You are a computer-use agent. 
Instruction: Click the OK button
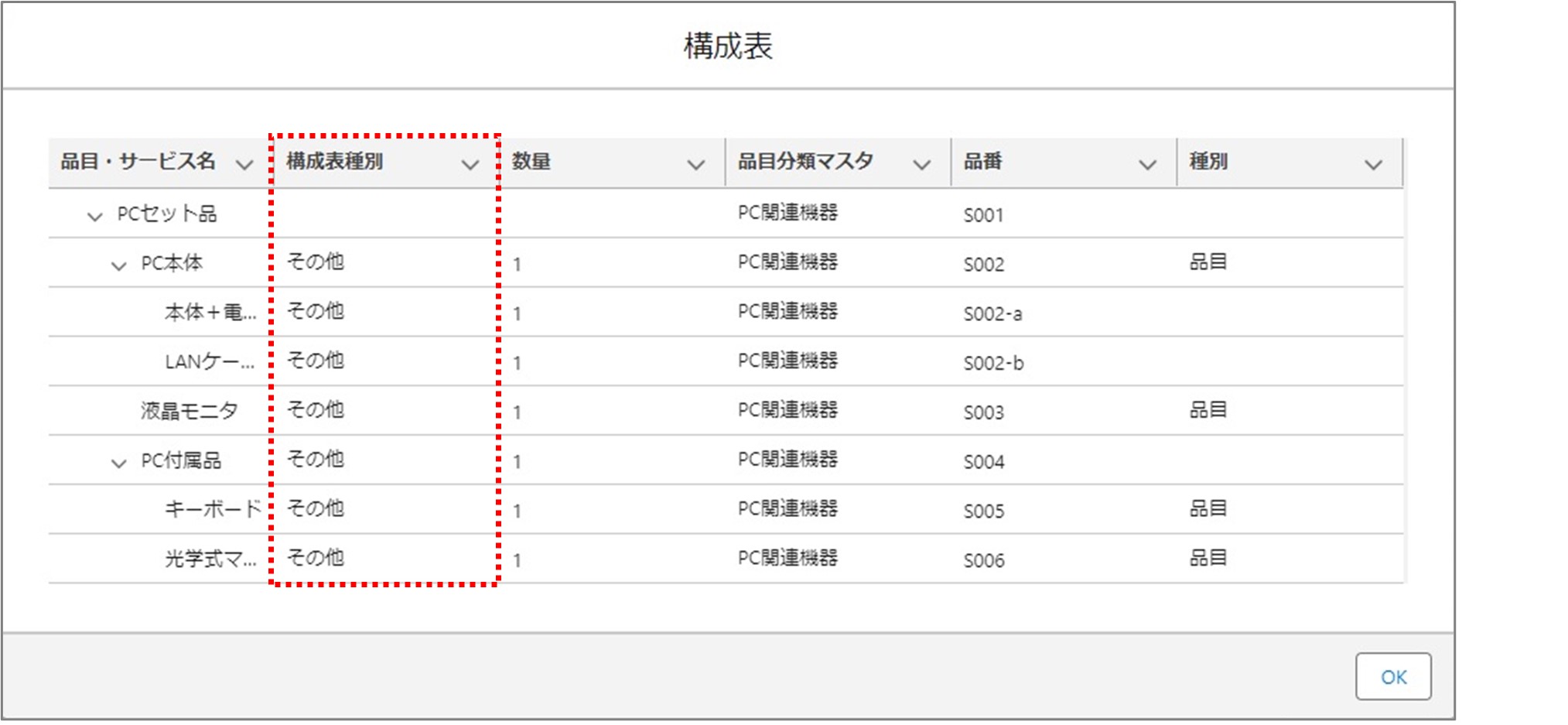click(x=1392, y=676)
